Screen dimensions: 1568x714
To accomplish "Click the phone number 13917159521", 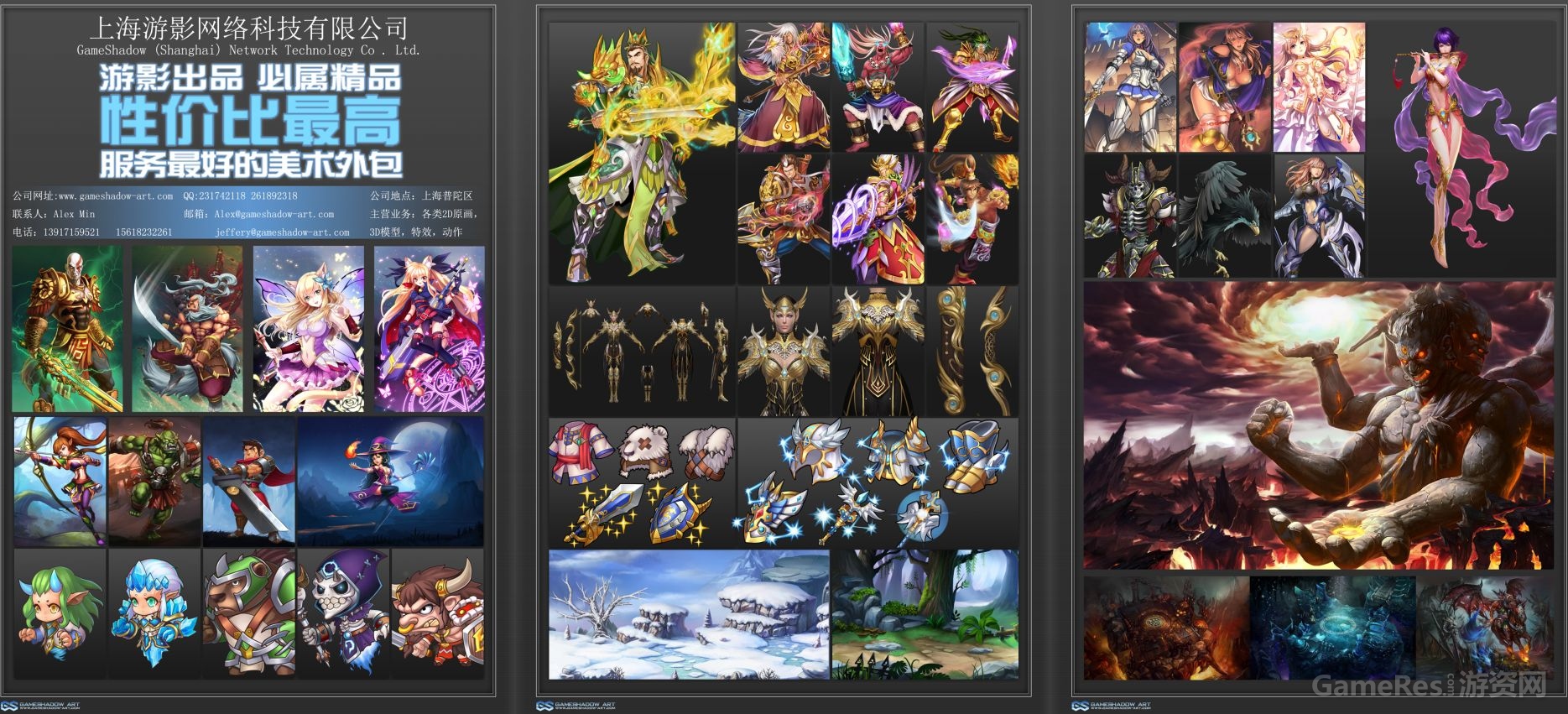I will coord(71,232).
